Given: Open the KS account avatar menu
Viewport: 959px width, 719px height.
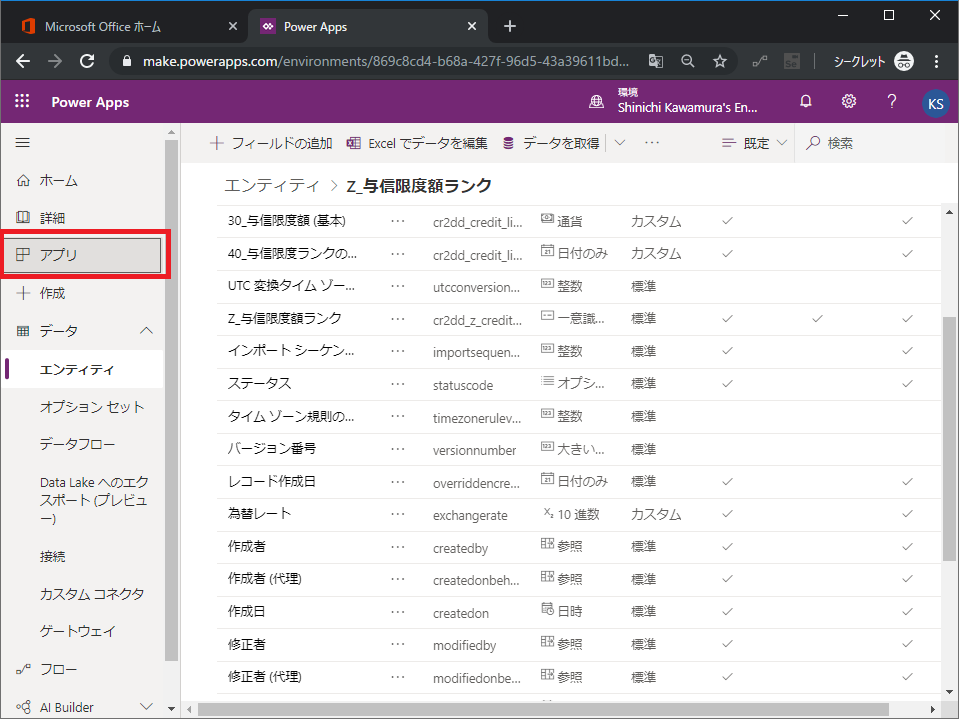Looking at the screenshot, I should click(935, 103).
